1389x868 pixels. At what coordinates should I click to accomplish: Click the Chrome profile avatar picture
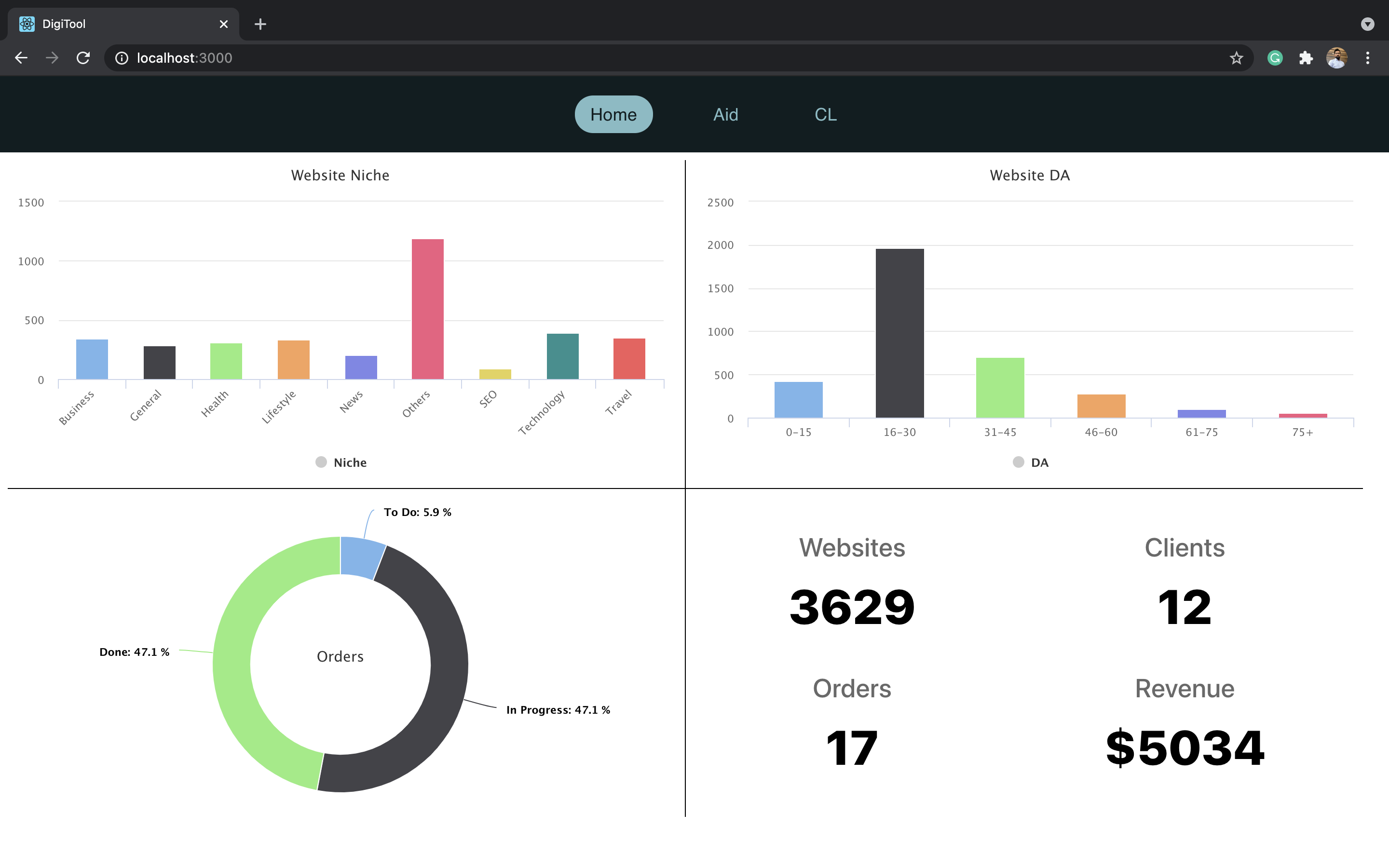click(1337, 57)
